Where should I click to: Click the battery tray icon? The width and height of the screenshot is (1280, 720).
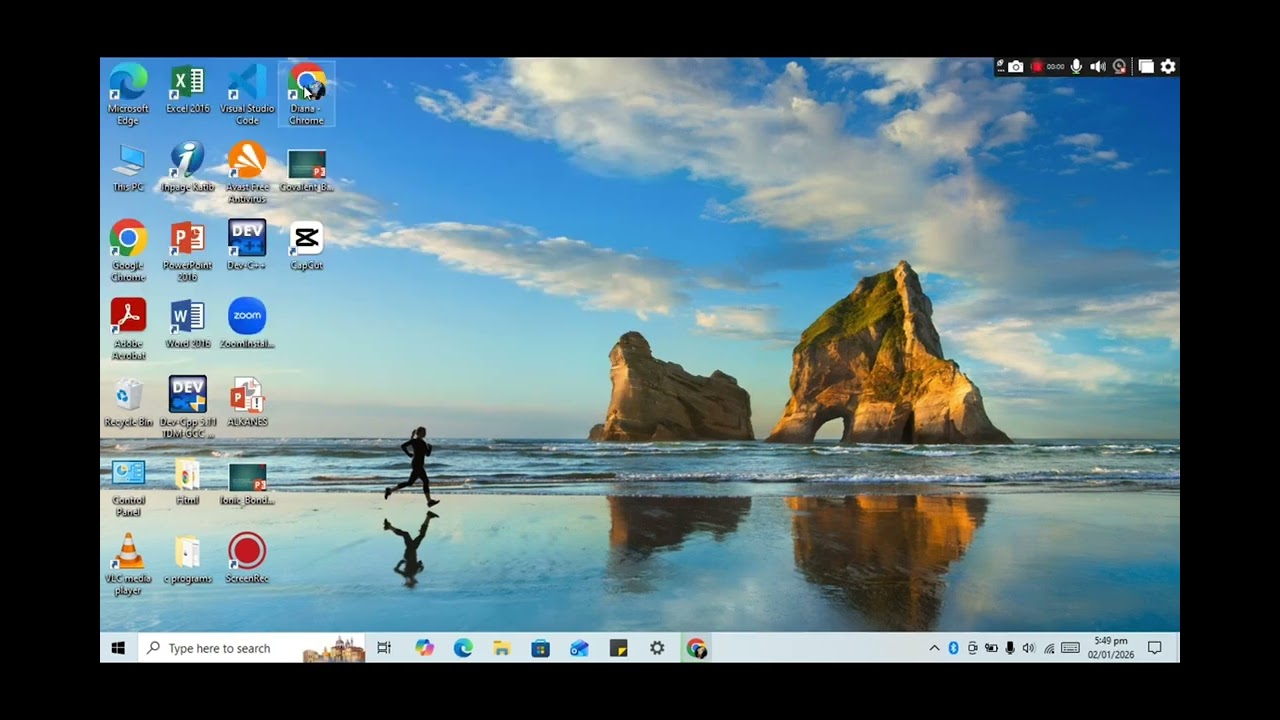[991, 648]
